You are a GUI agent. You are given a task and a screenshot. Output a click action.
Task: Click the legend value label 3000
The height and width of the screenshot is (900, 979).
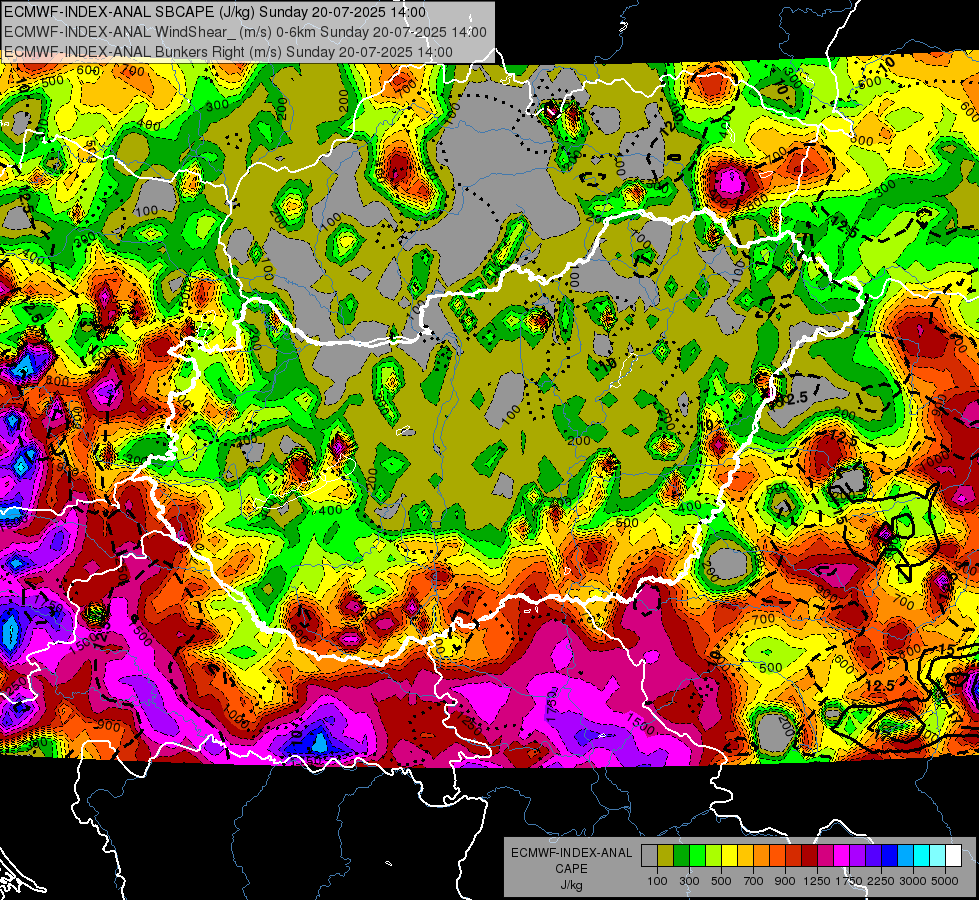coord(913,881)
